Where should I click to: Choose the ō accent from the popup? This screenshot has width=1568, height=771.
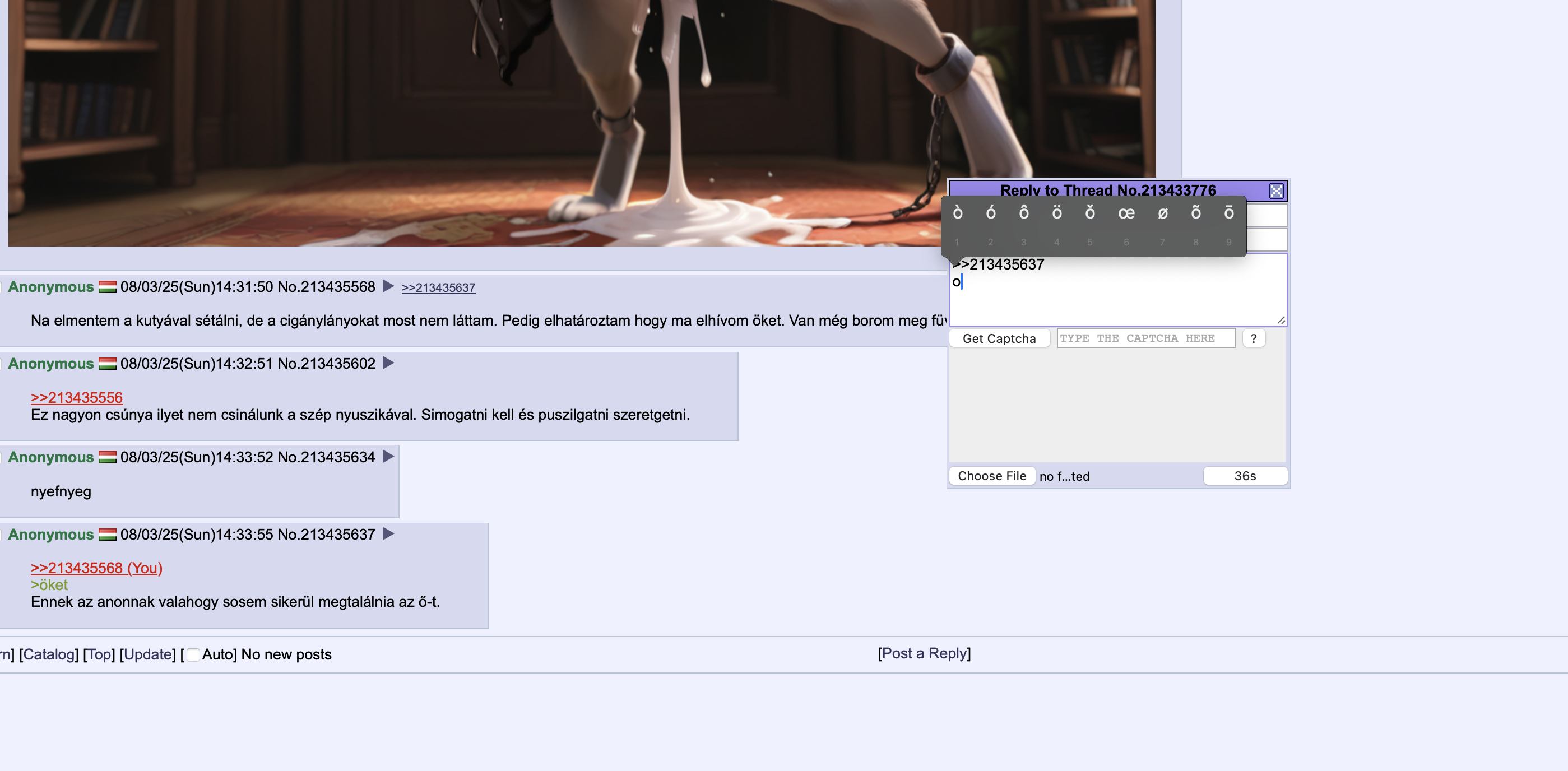(1229, 213)
